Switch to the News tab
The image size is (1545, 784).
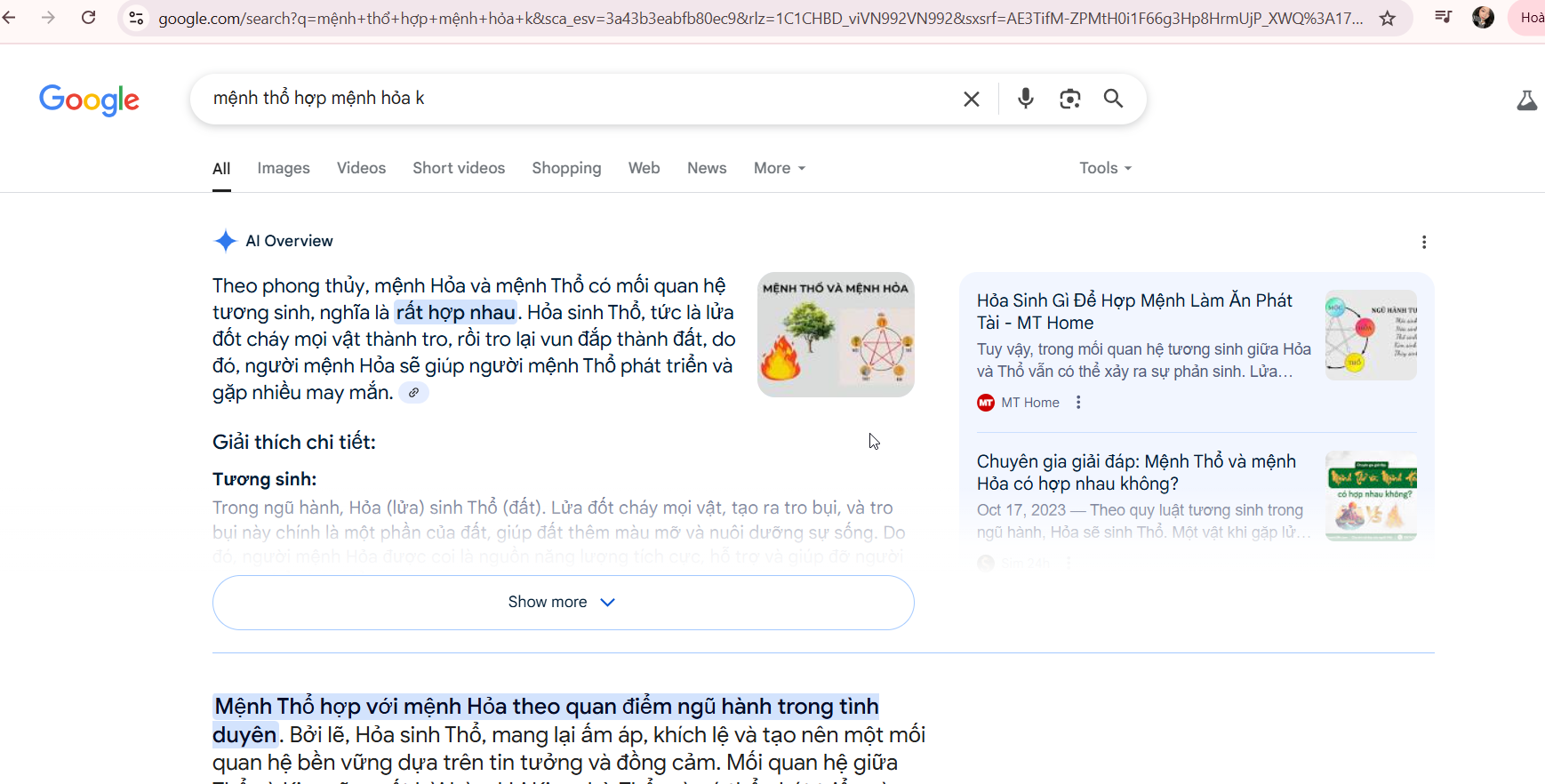coord(707,168)
